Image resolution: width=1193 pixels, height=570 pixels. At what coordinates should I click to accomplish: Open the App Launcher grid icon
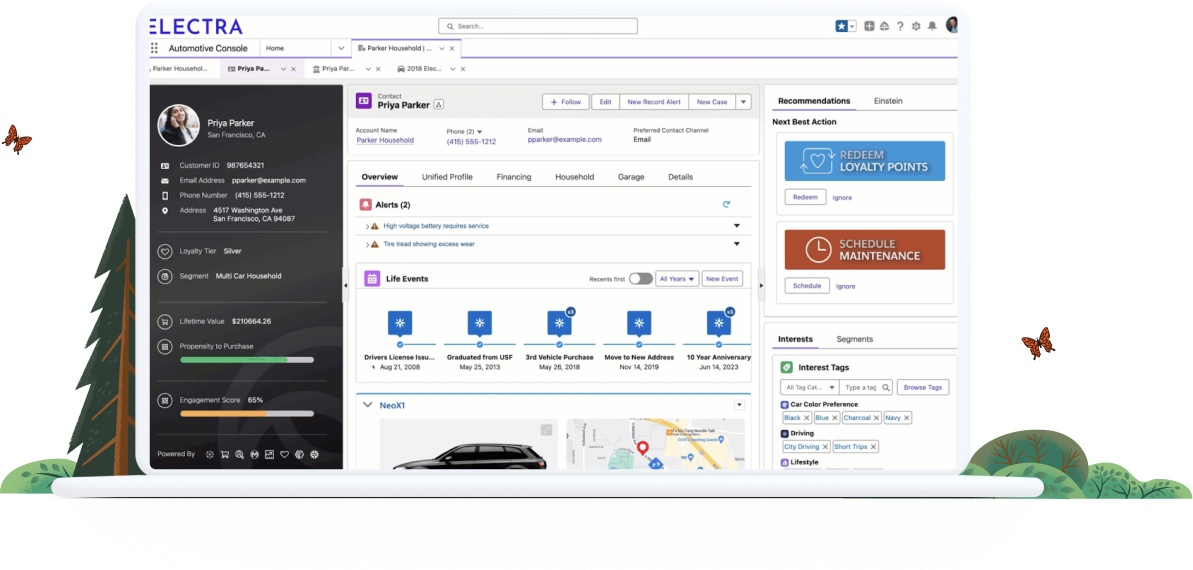pyautogui.click(x=154, y=48)
